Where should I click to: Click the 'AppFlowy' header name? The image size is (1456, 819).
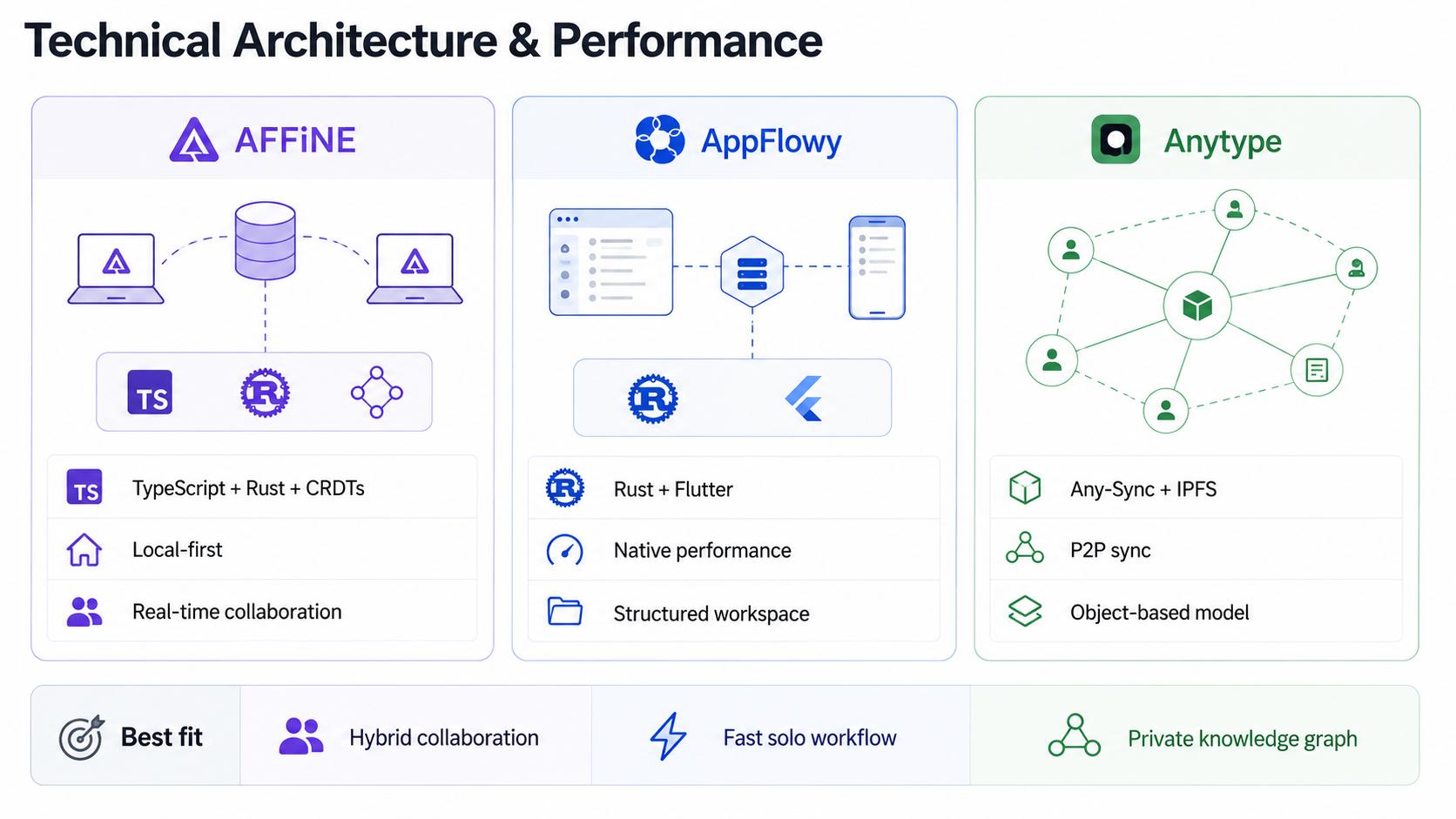point(772,141)
